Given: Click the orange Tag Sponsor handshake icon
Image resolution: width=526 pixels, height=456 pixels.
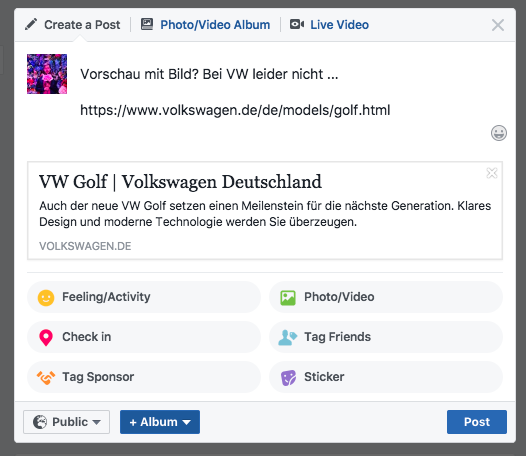Looking at the screenshot, I should 46,377.
